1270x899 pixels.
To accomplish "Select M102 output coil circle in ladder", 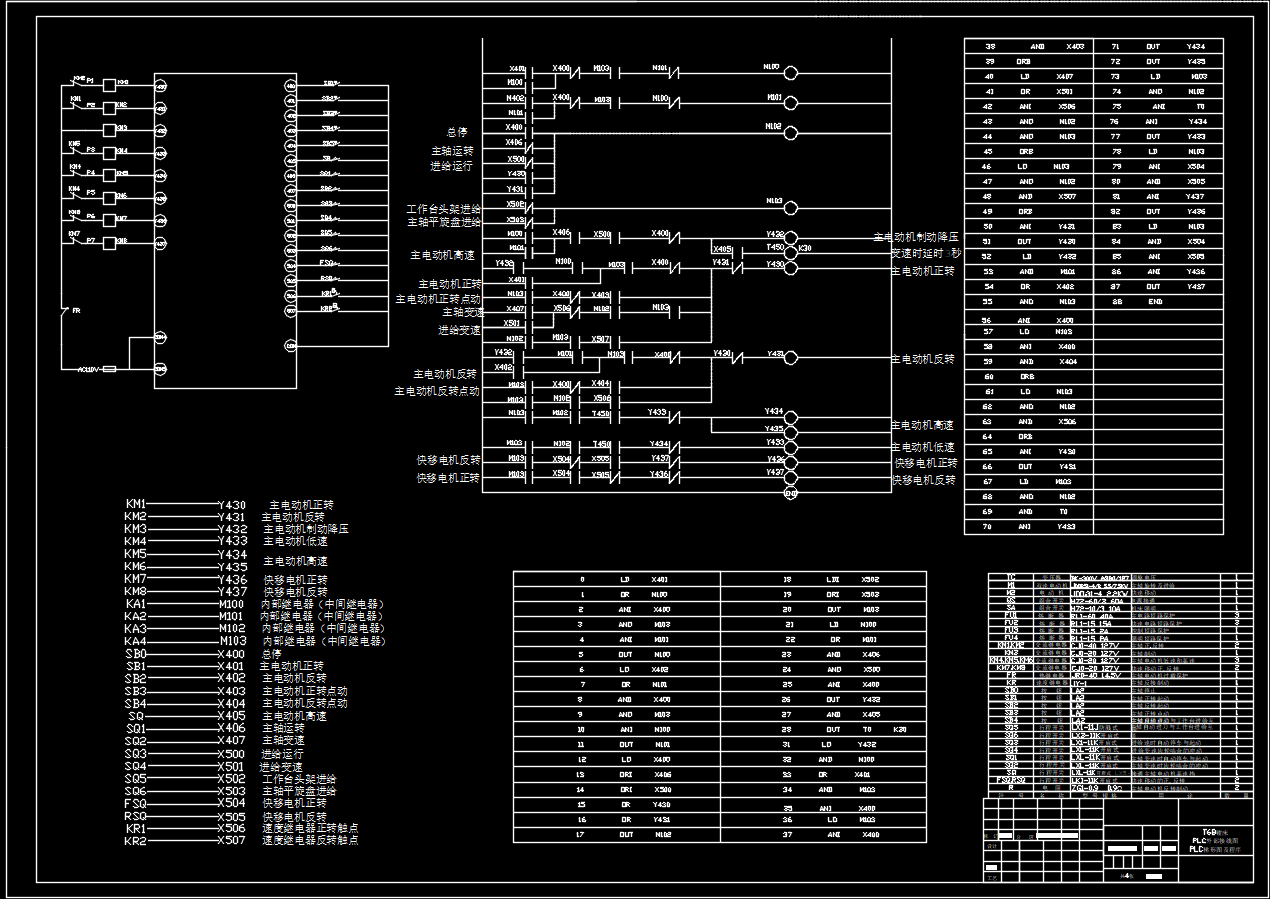I will tap(791, 132).
